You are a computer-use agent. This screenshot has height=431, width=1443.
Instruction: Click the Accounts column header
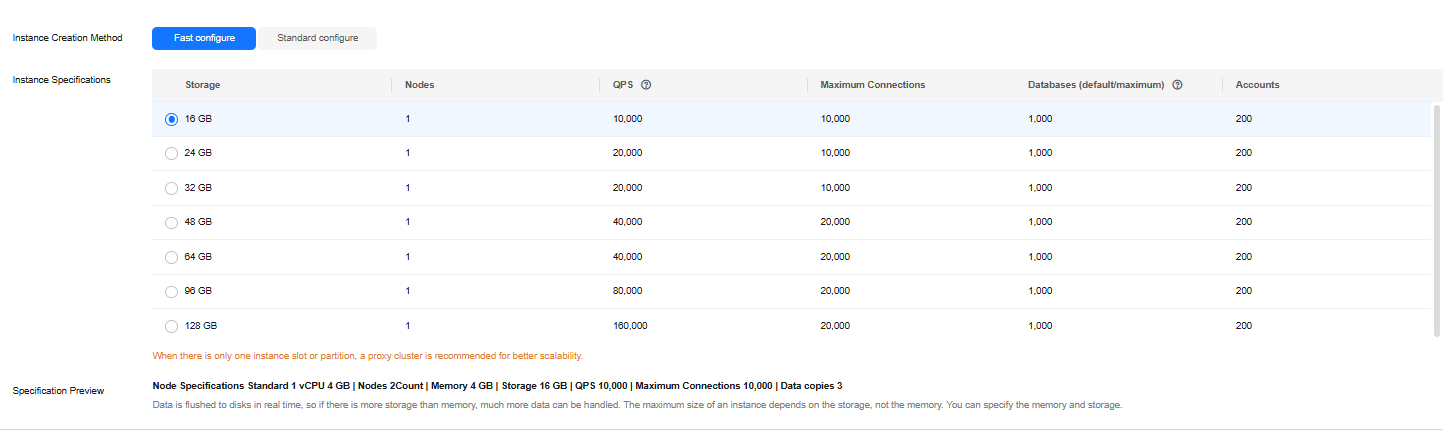click(x=1257, y=85)
